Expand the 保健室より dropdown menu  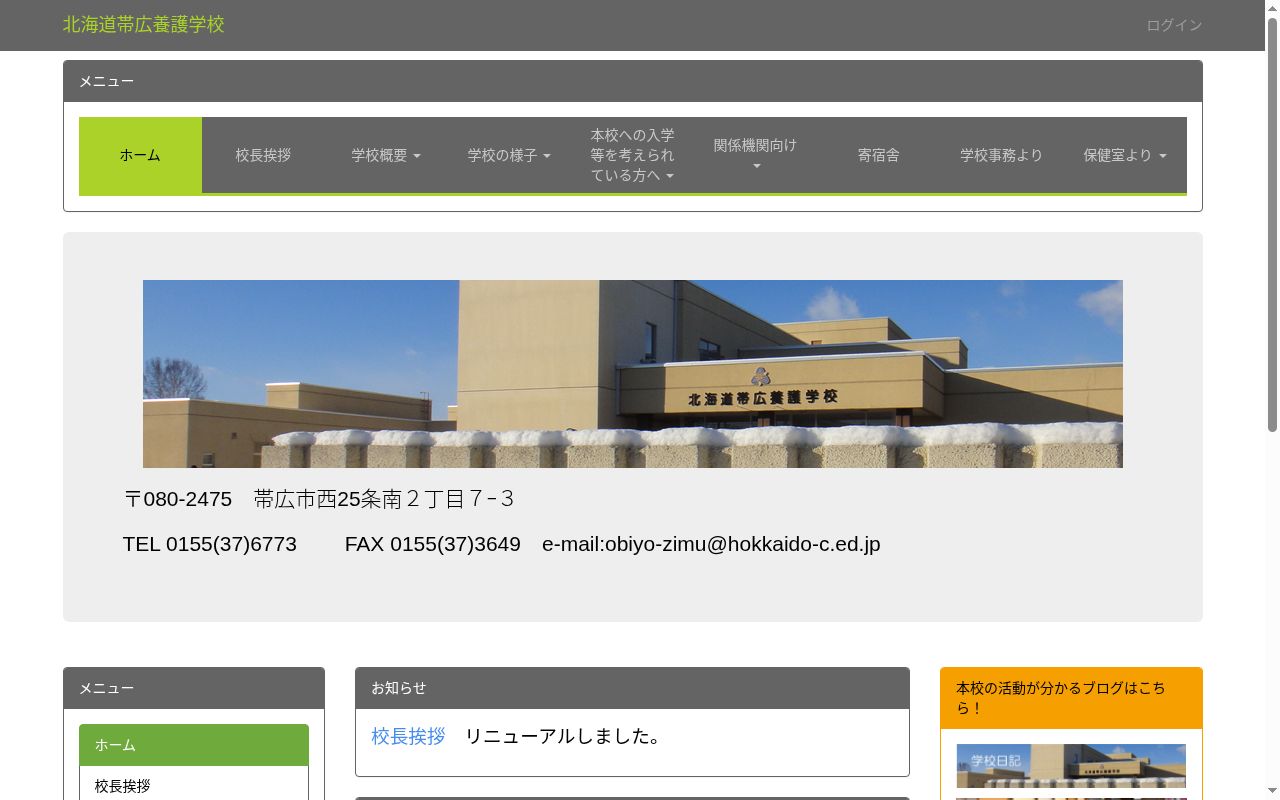click(1125, 155)
